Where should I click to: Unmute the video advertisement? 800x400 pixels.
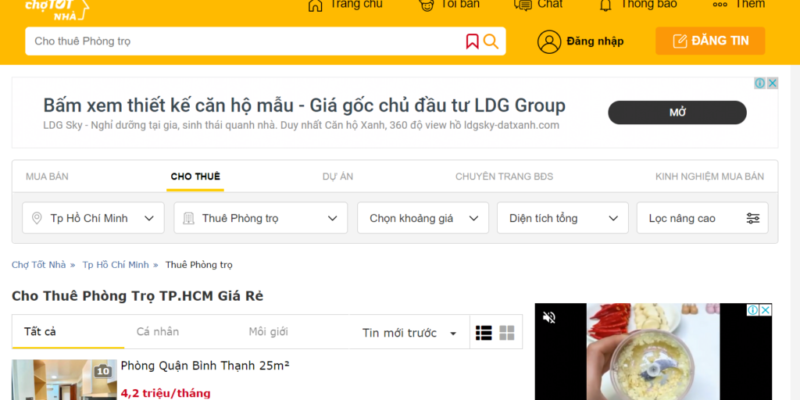(549, 317)
